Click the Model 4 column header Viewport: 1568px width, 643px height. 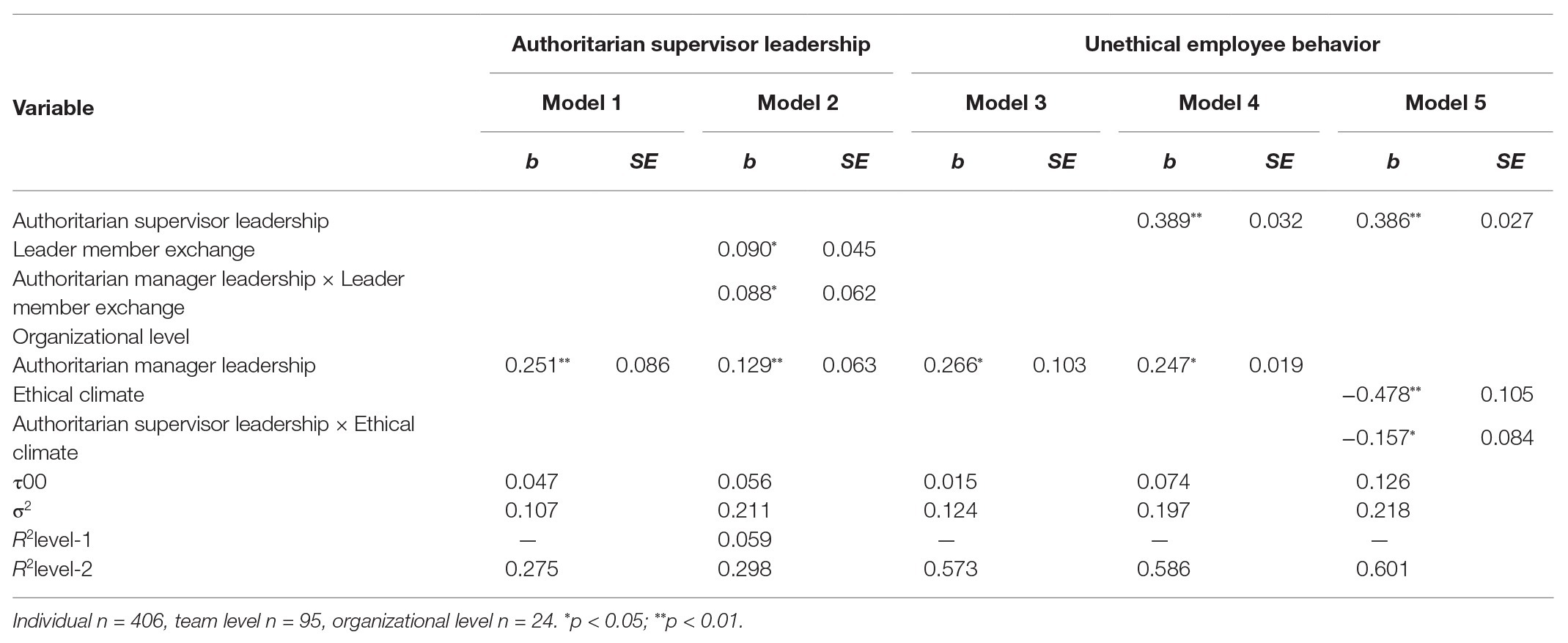click(x=1218, y=103)
